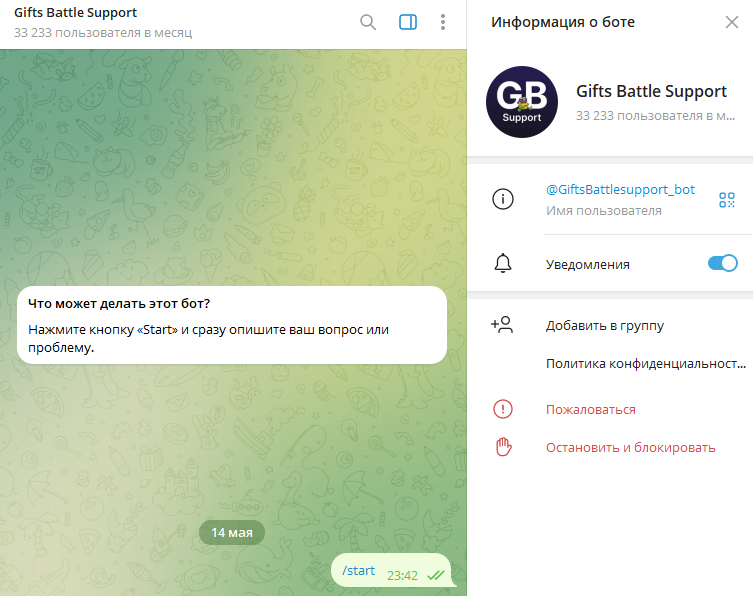
Task: Click the 23:42 message timestamp
Action: 402,575
